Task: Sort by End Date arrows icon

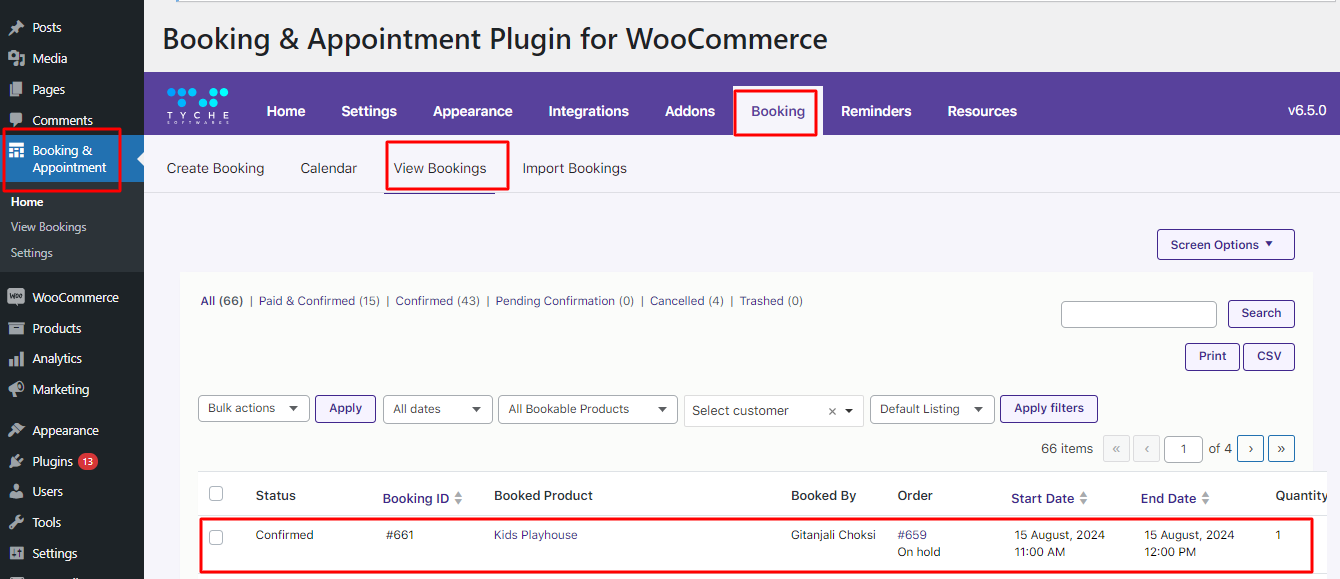Action: [x=1205, y=498]
